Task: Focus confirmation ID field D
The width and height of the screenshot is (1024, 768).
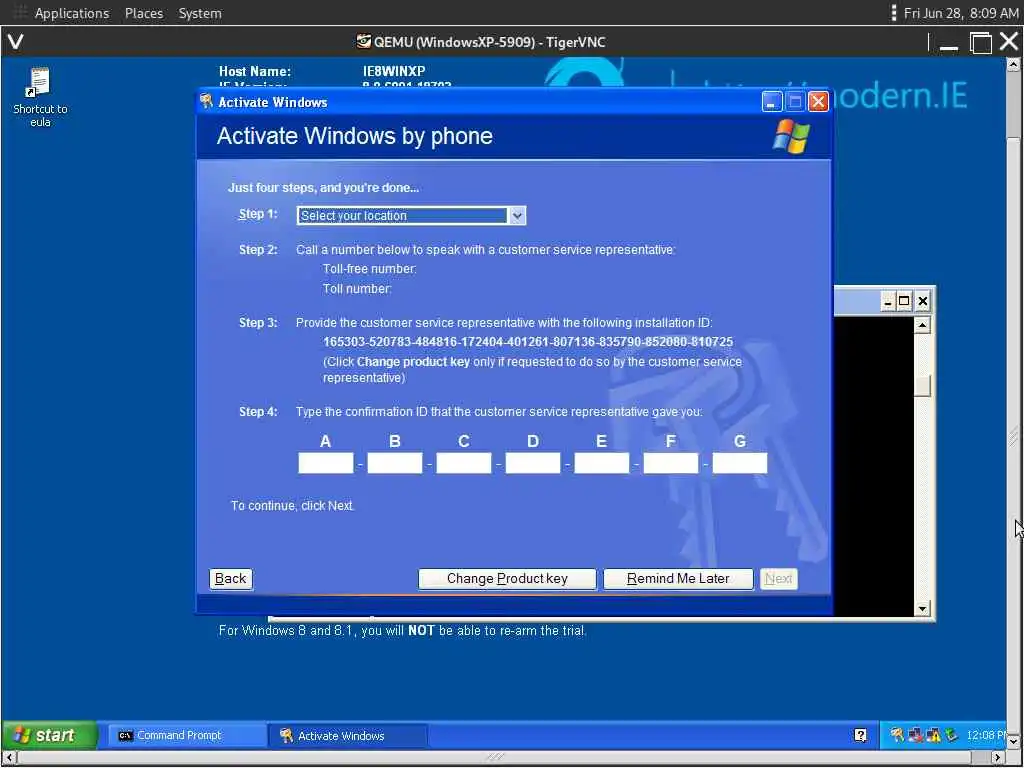Action: click(533, 463)
